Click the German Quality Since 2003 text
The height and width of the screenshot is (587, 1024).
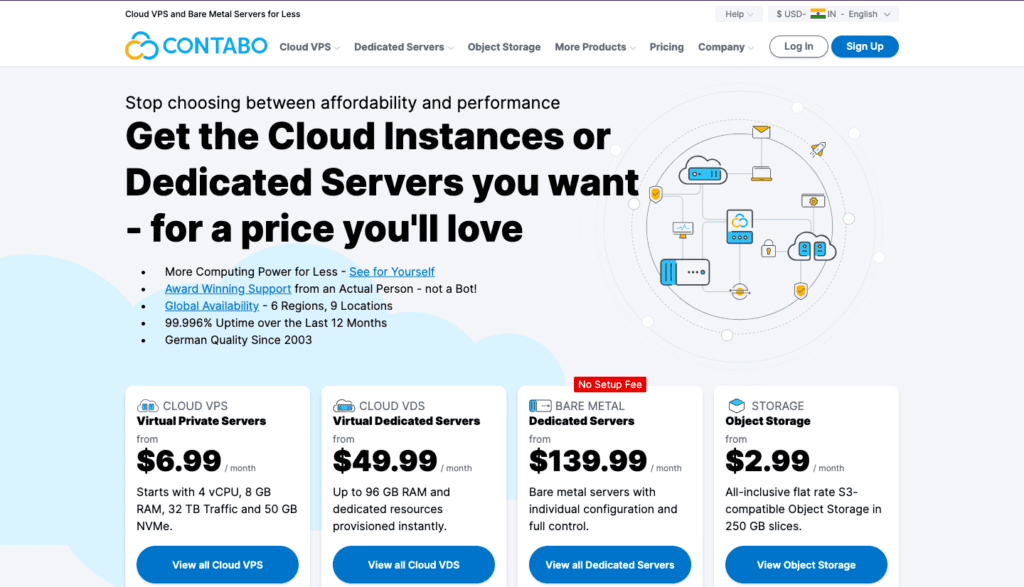pos(238,340)
